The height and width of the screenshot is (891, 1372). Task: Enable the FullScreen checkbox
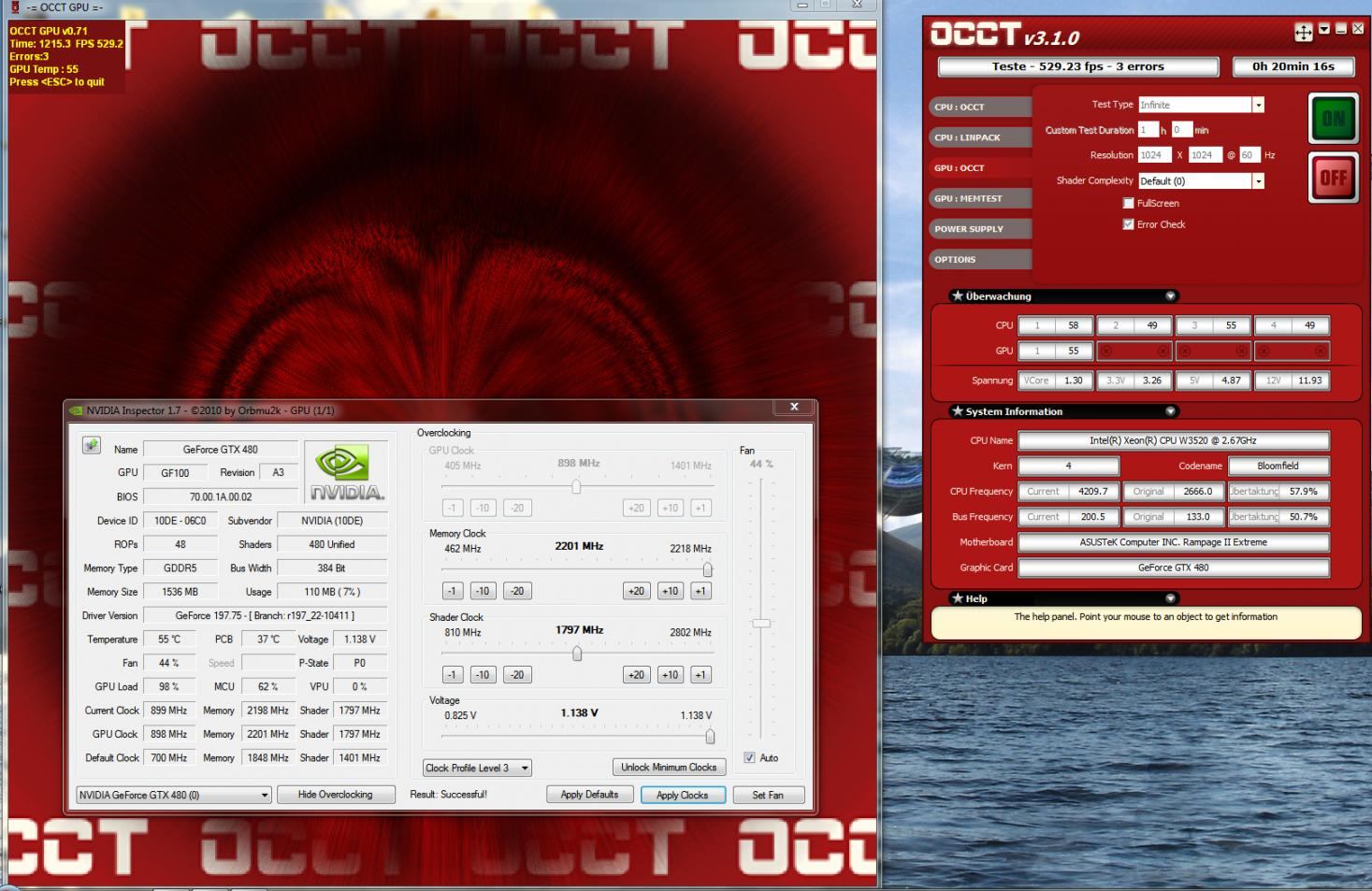[x=1128, y=203]
